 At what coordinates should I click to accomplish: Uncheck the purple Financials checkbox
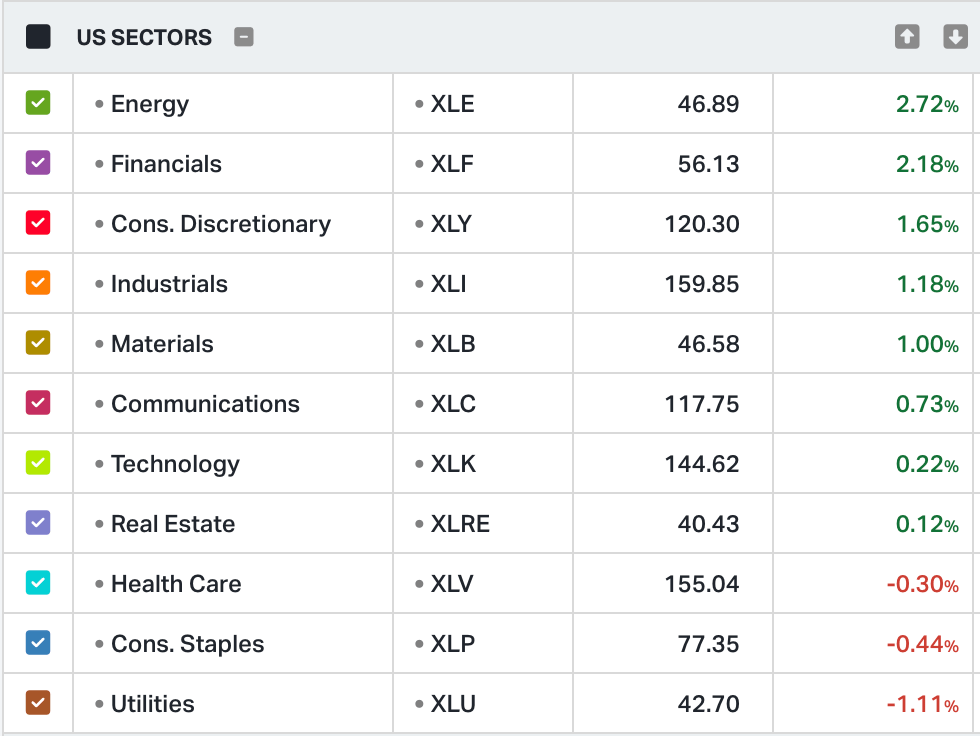tap(38, 163)
